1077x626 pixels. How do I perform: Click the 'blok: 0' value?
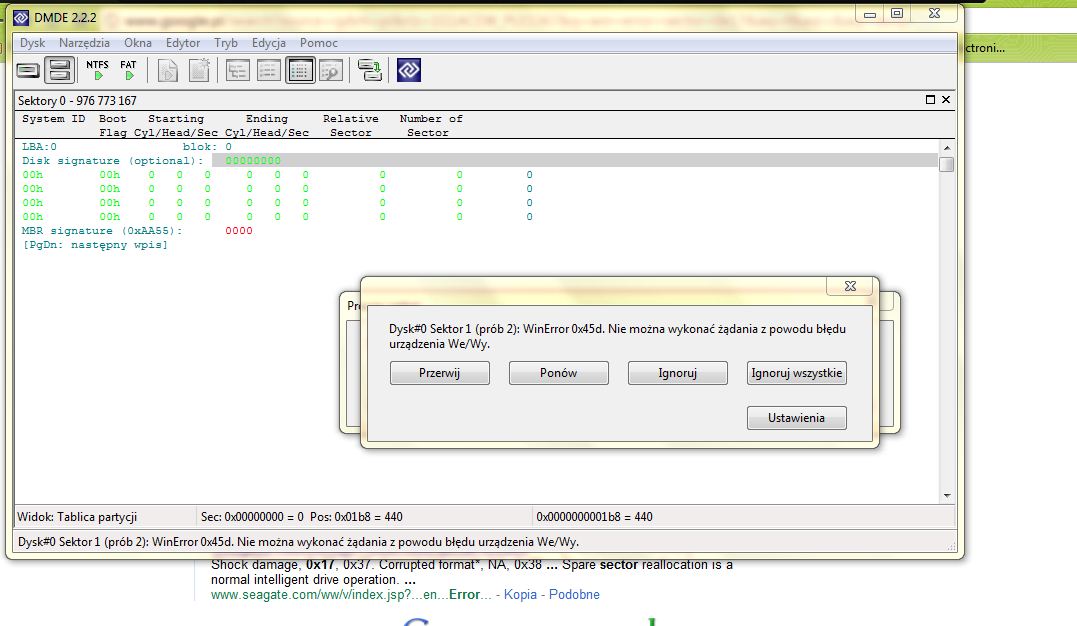click(x=207, y=147)
